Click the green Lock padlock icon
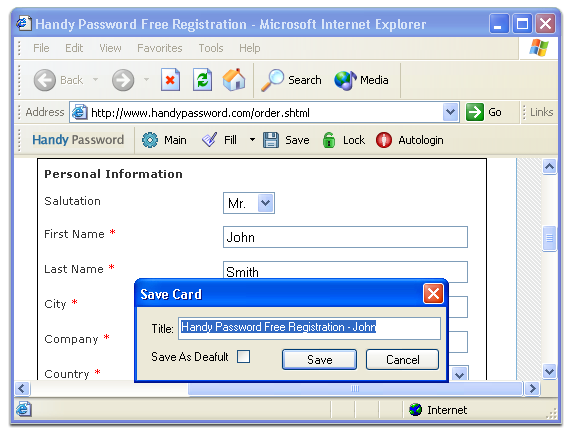569x433 pixels. [329, 140]
